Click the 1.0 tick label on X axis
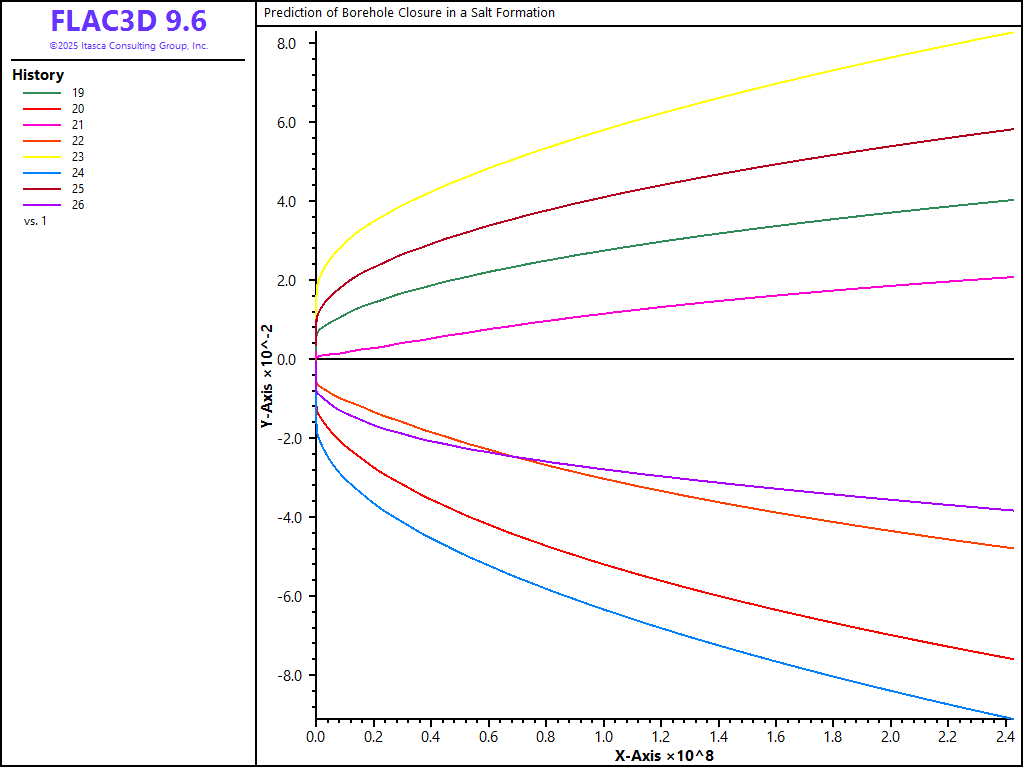The image size is (1024, 768). tap(603, 737)
